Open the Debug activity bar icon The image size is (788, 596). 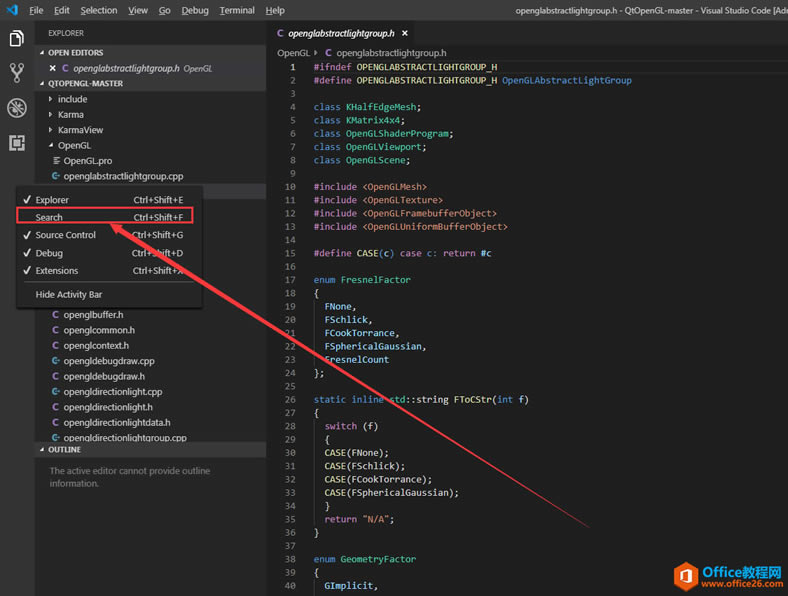pyautogui.click(x=17, y=108)
